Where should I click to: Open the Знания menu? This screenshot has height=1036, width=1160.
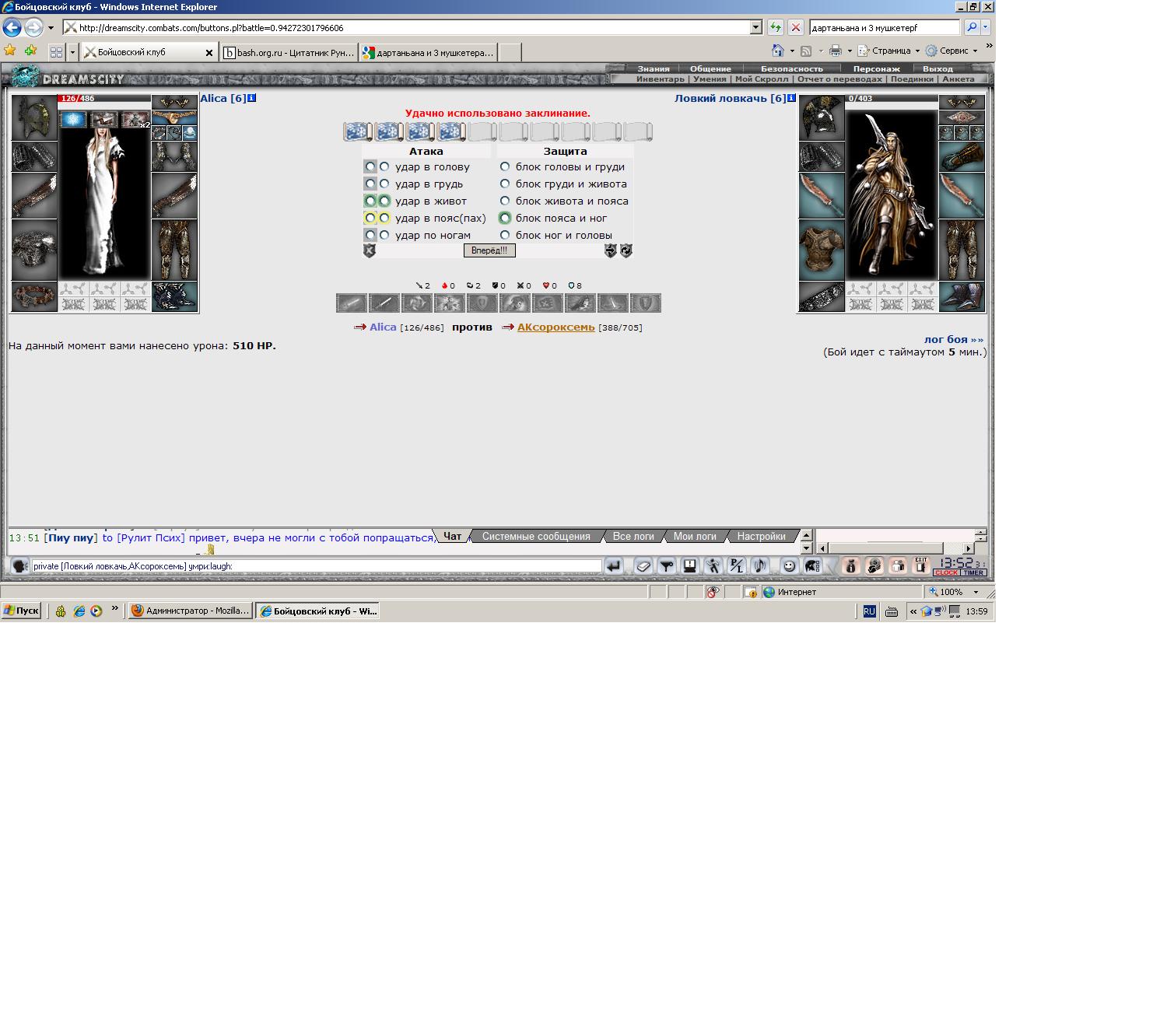pyautogui.click(x=654, y=68)
